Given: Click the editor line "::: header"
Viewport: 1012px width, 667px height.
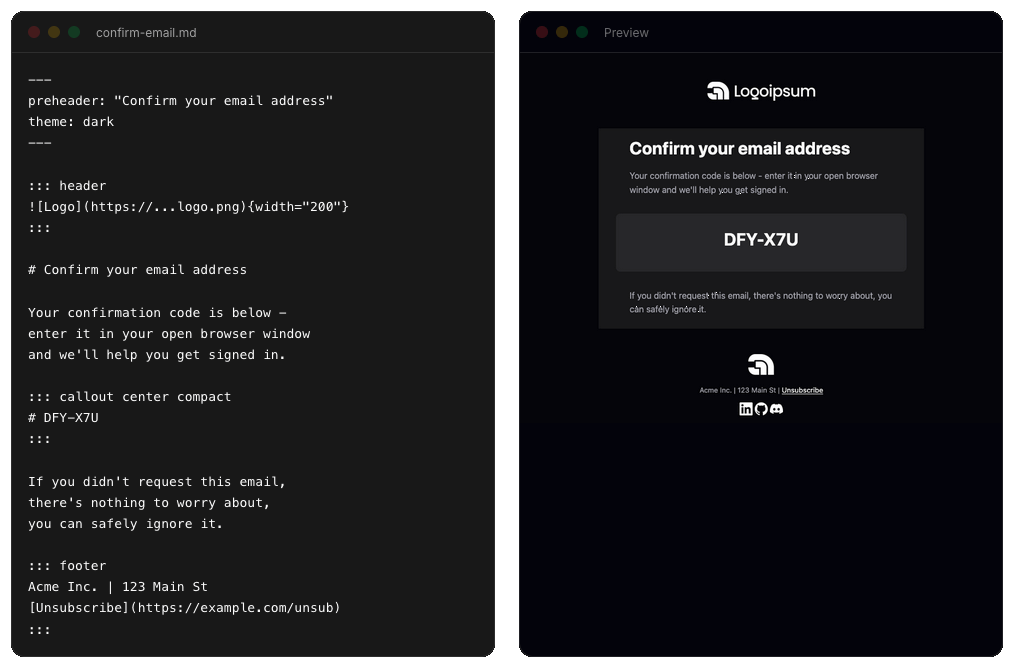Looking at the screenshot, I should (67, 186).
